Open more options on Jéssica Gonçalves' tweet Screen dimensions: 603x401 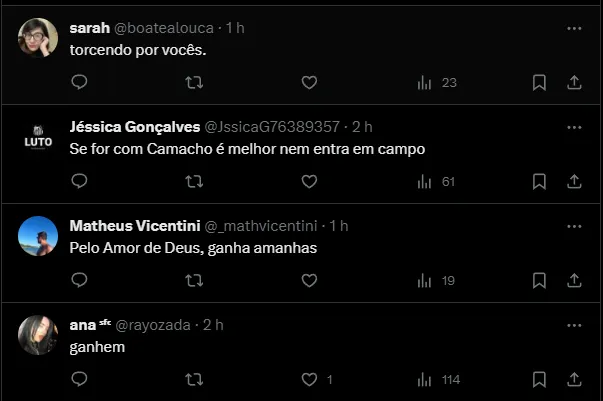coord(574,128)
